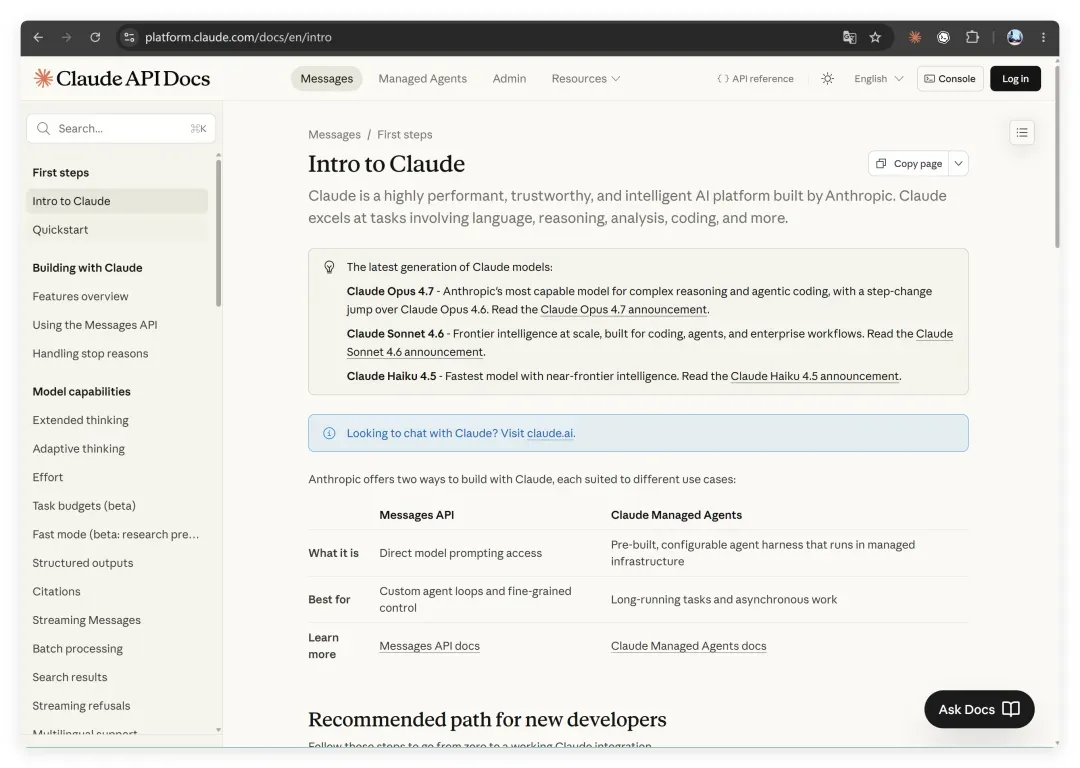Open Quickstart in the sidebar
Image resolution: width=1080 pixels, height=768 pixels.
coord(117,230)
